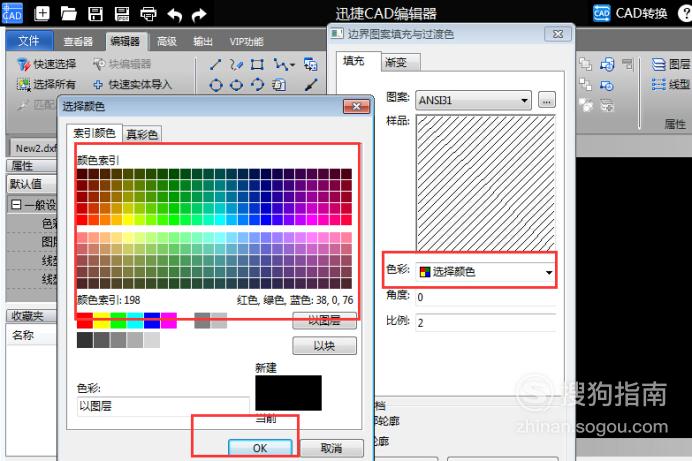Pick the magenta standard color swatch
The height and width of the screenshot is (461, 692).
(x=169, y=321)
